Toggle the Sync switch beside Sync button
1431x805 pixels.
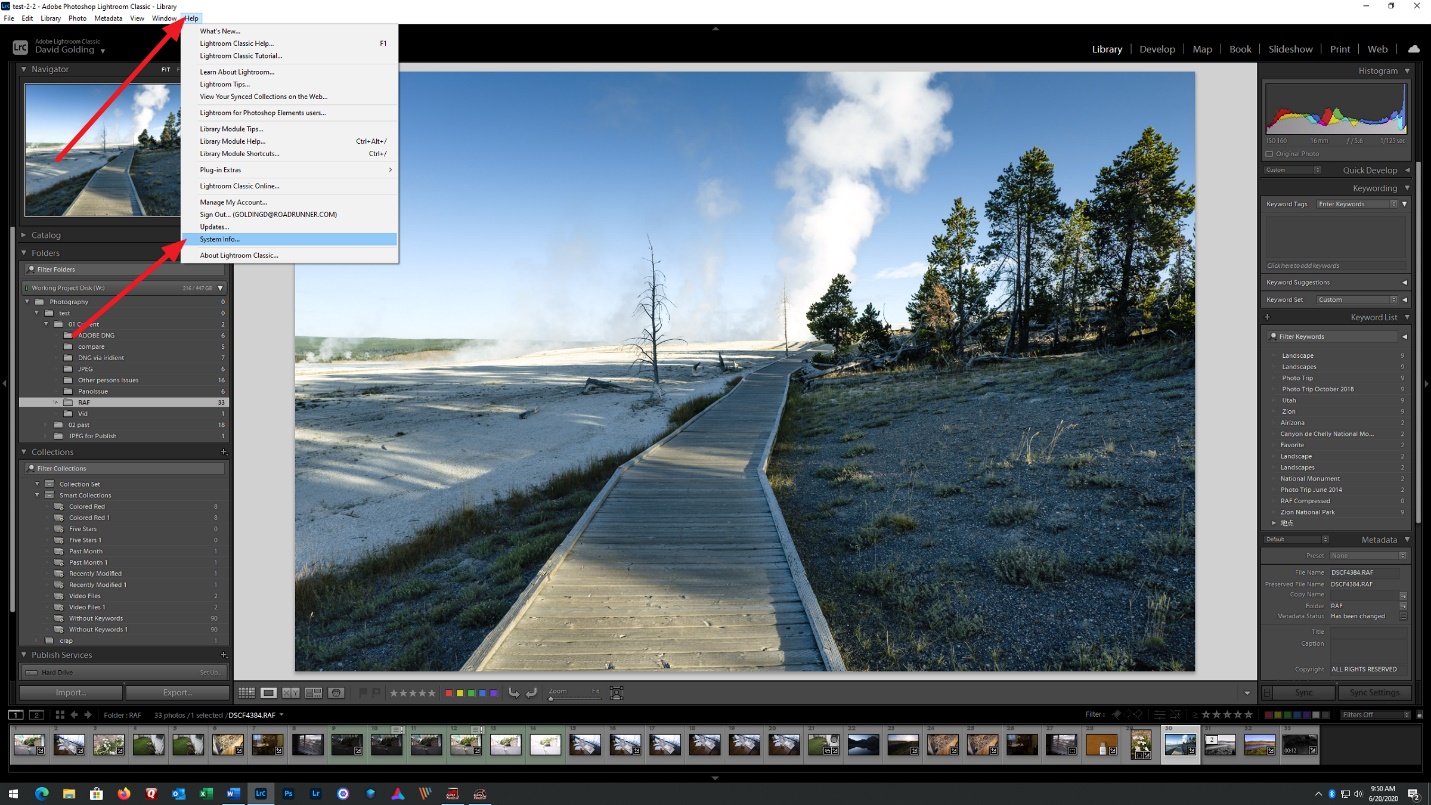(x=1267, y=692)
